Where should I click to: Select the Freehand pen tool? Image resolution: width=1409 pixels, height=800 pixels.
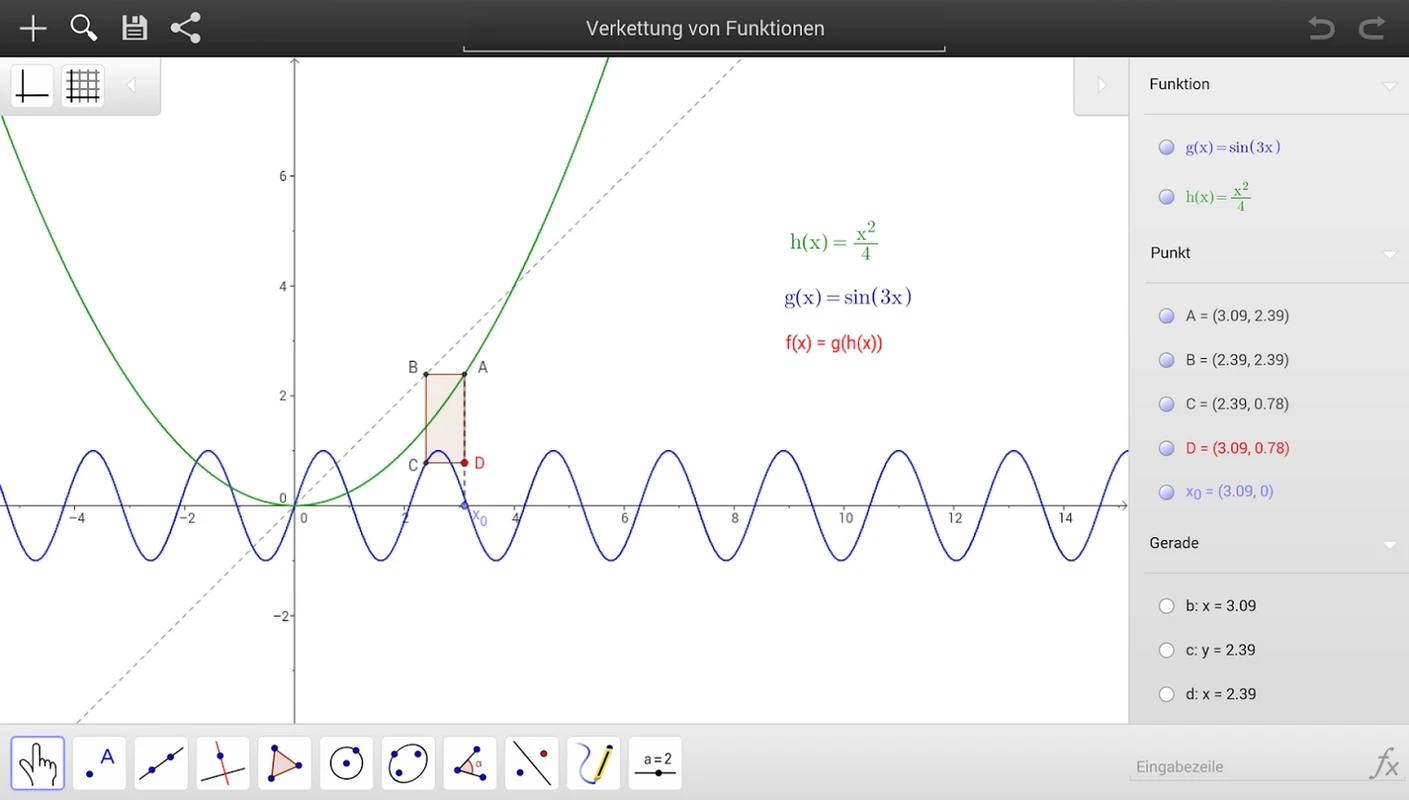[x=594, y=764]
